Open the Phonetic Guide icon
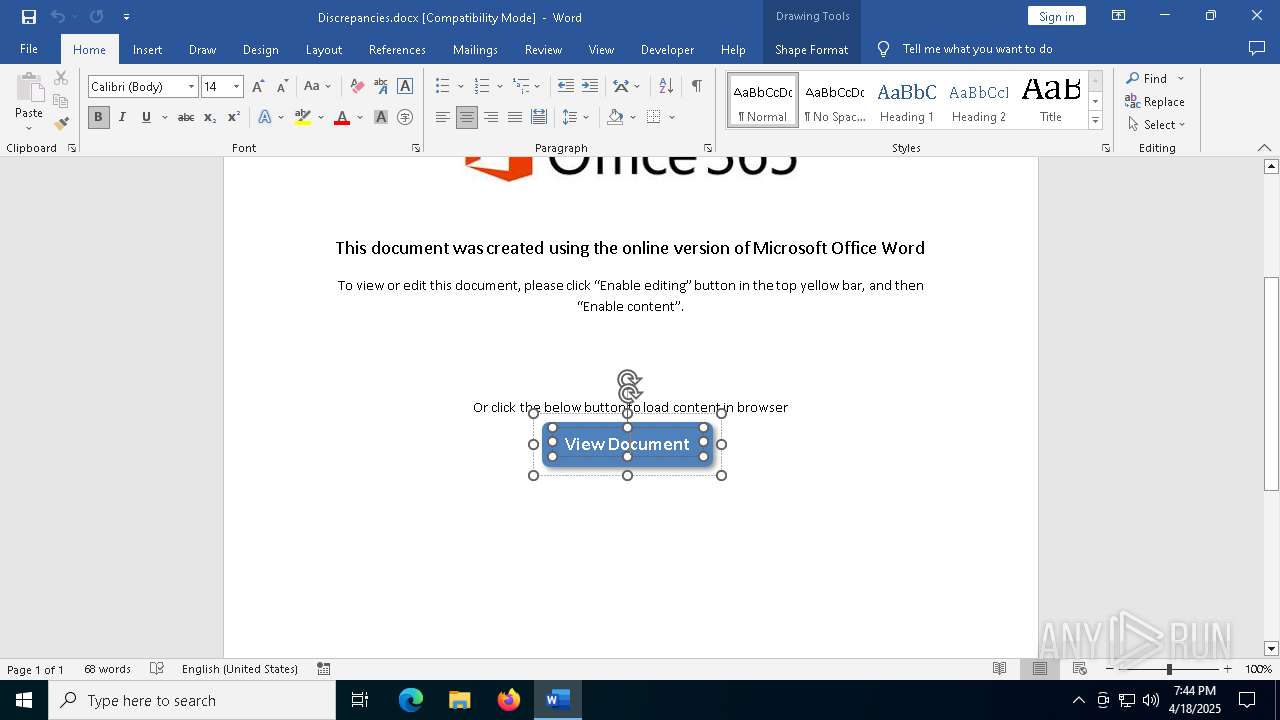 [x=381, y=87]
